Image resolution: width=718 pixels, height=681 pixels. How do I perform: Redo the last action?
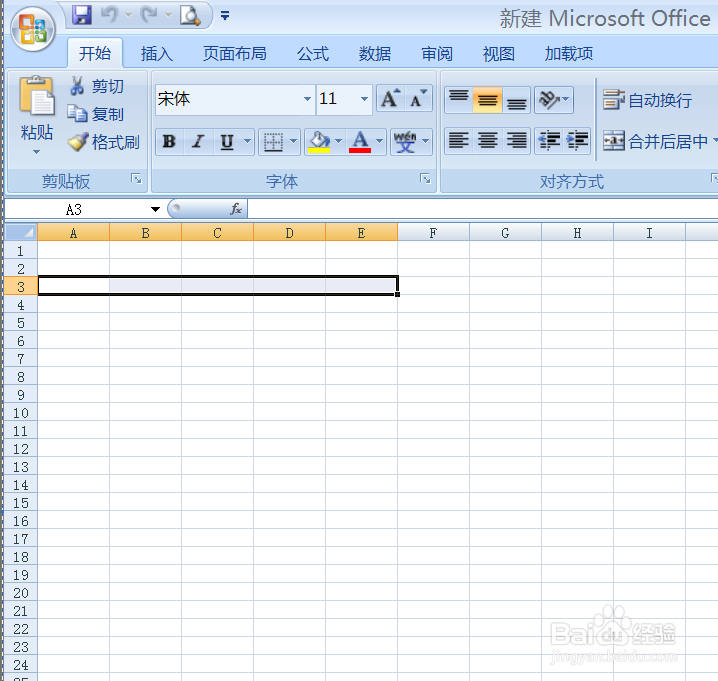[x=149, y=15]
